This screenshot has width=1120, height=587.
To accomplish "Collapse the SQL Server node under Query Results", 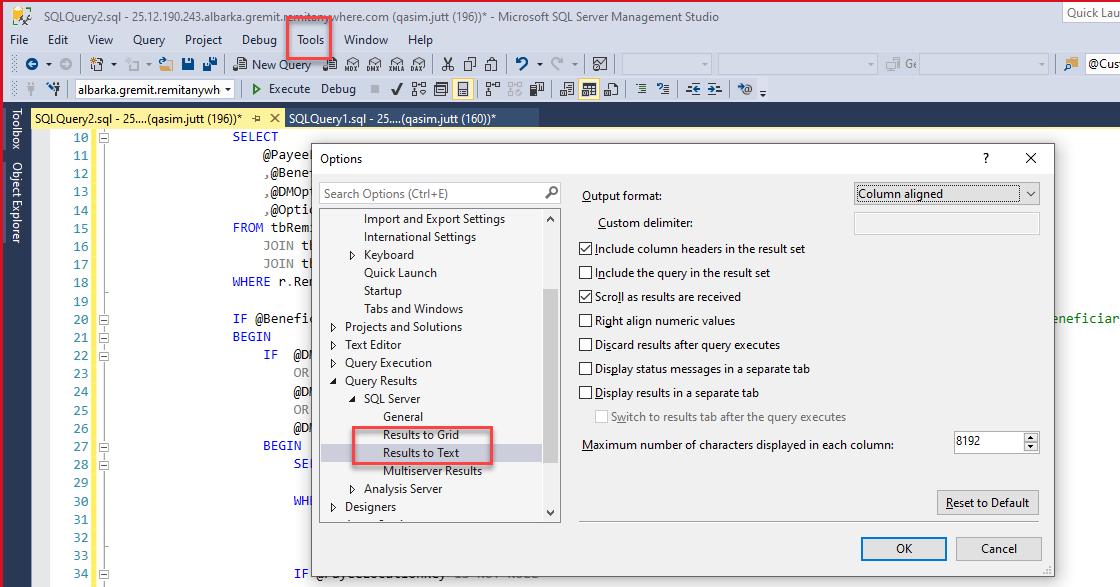I will point(352,399).
